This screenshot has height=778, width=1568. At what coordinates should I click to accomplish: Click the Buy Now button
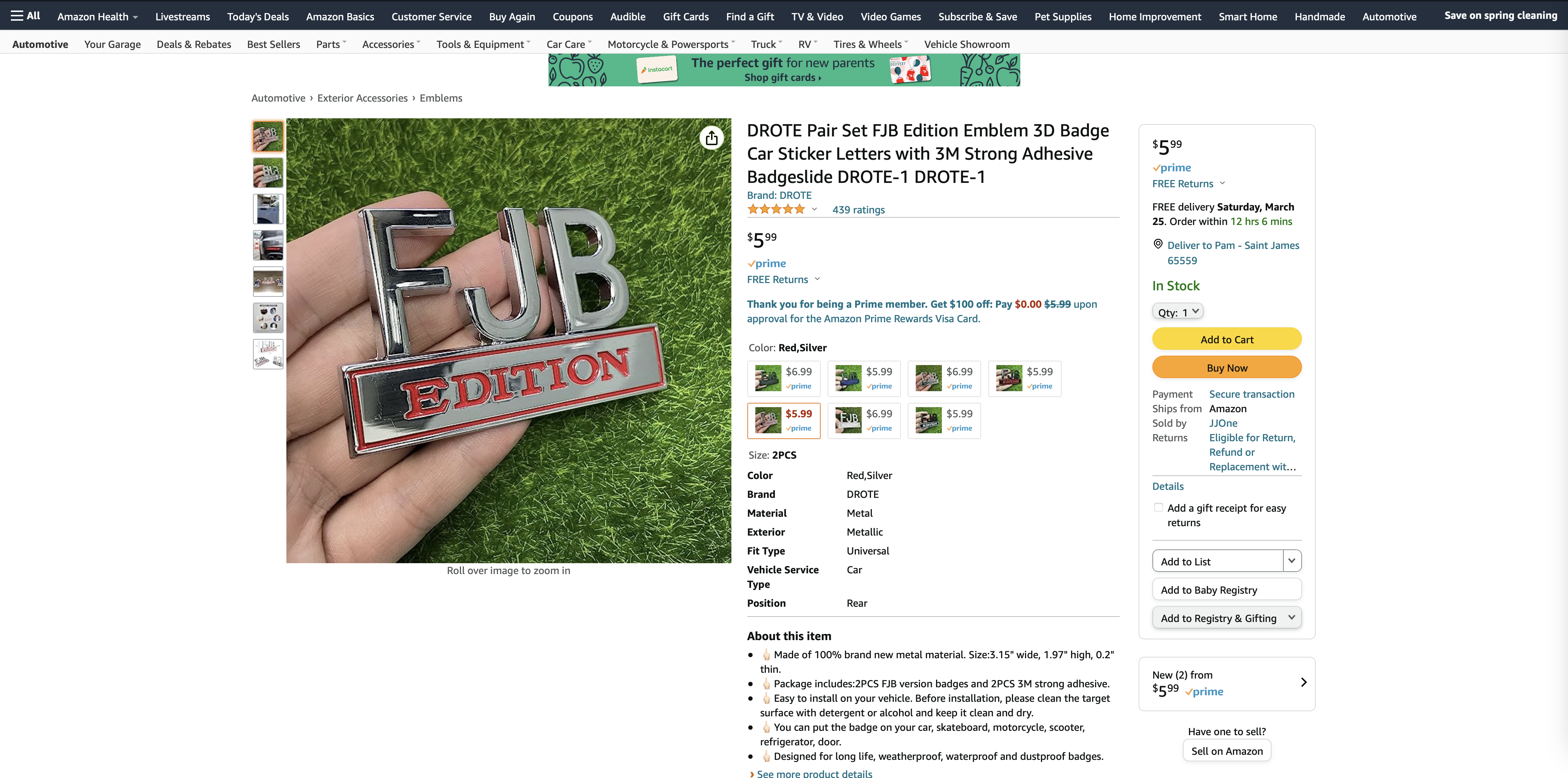tap(1226, 368)
